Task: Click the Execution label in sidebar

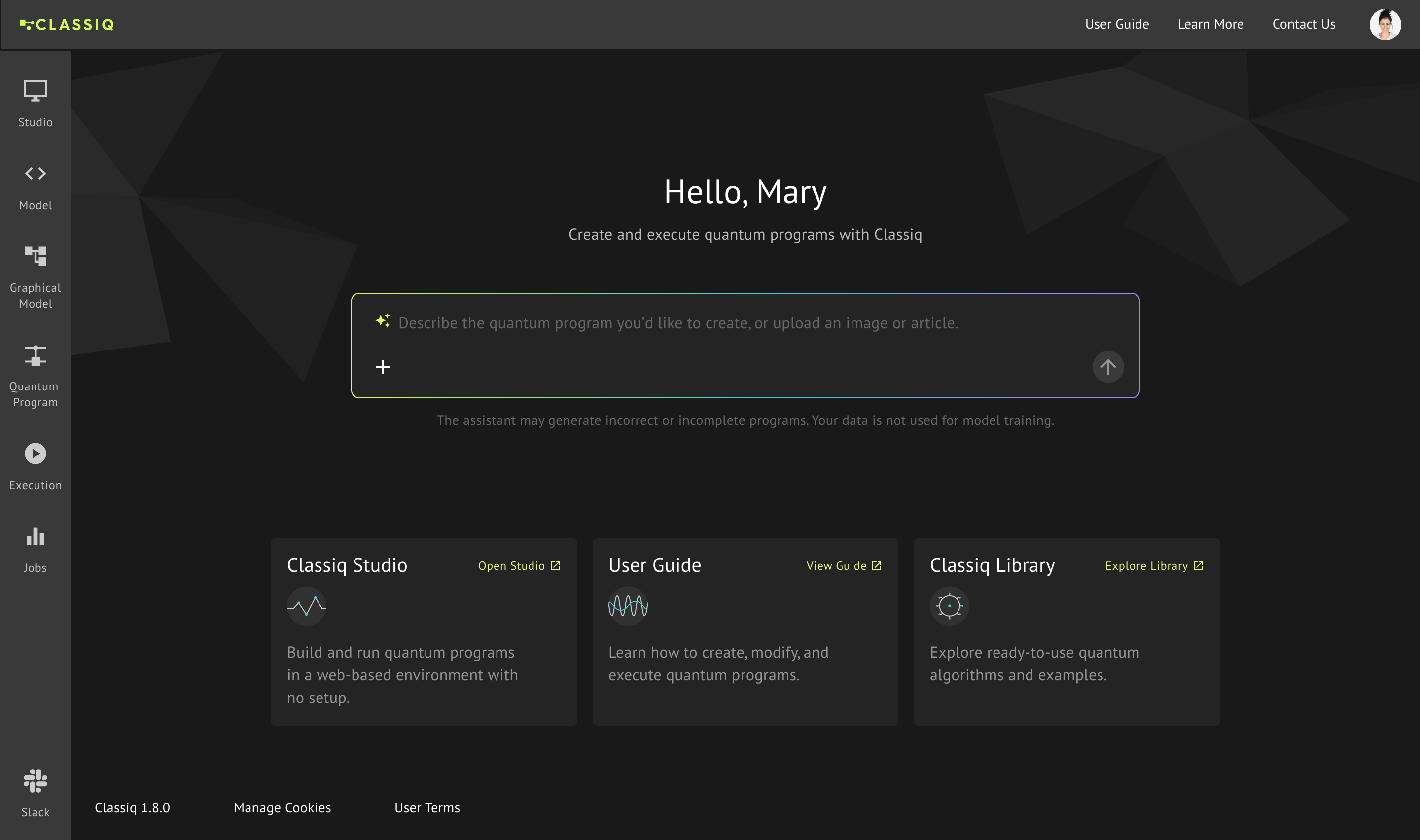Action: click(x=35, y=485)
